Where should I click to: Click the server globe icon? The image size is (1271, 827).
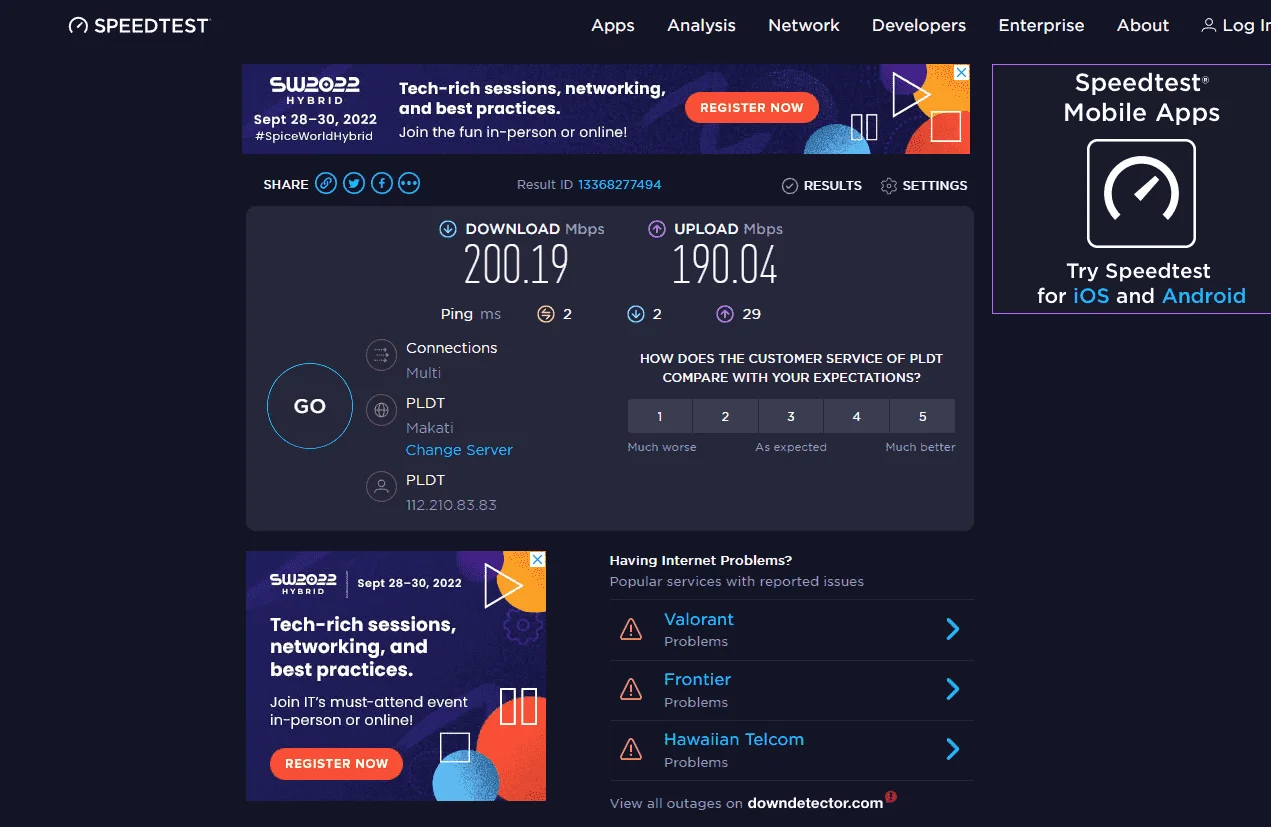[x=380, y=410]
